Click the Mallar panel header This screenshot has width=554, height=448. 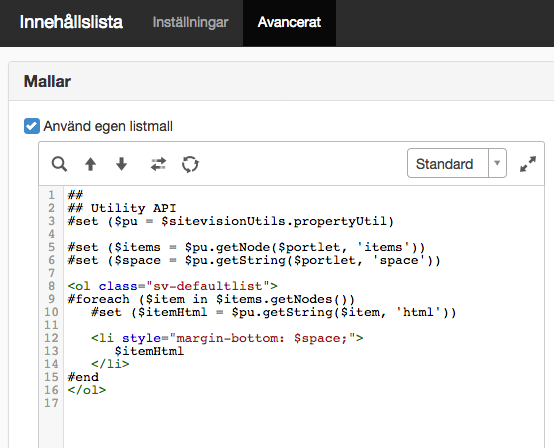point(281,81)
